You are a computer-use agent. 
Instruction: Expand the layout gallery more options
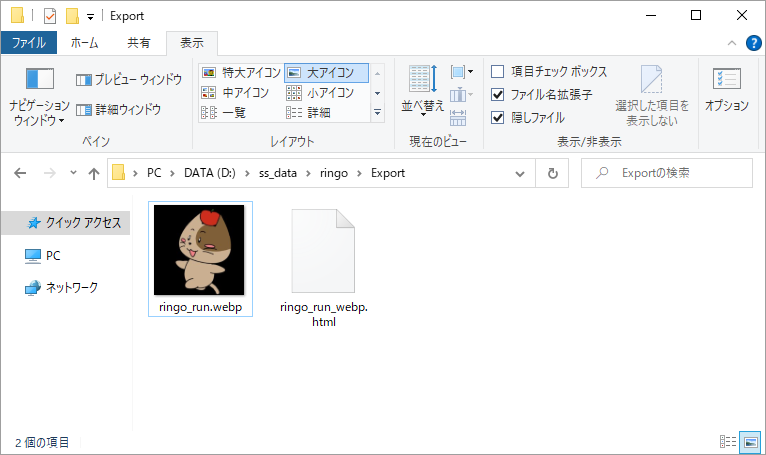tap(377, 112)
